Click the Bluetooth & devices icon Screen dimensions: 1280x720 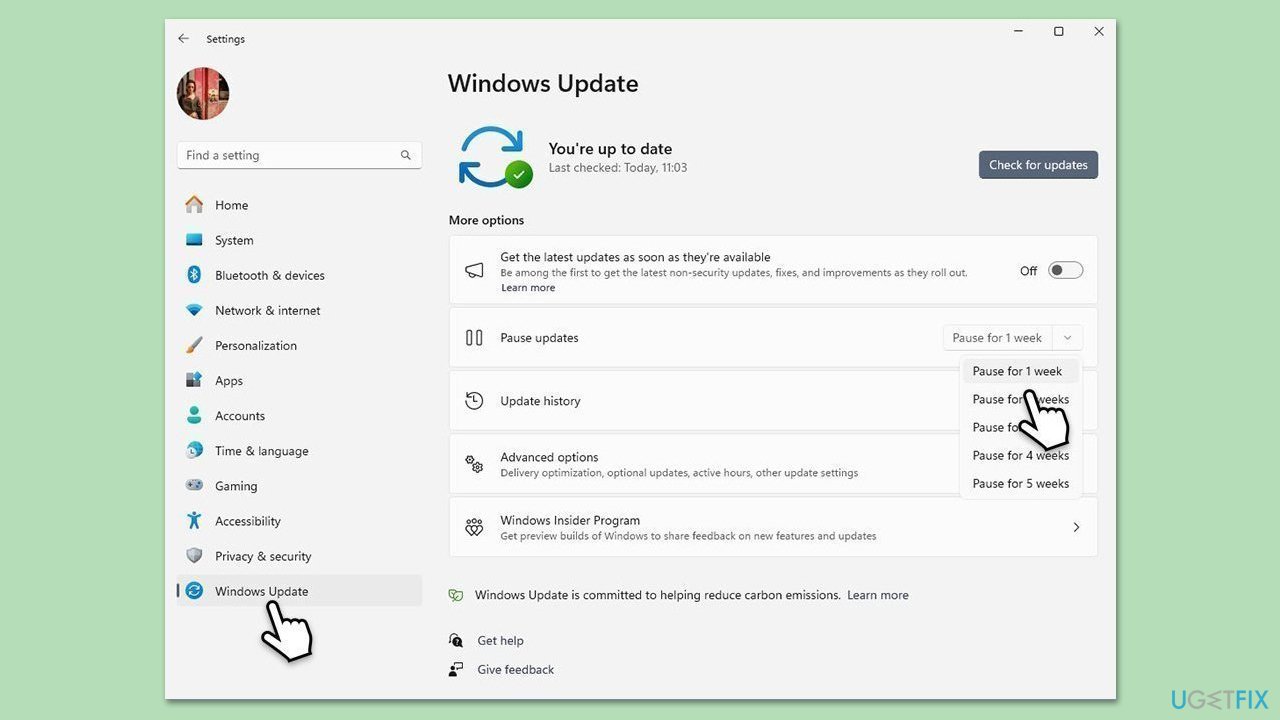click(x=194, y=275)
